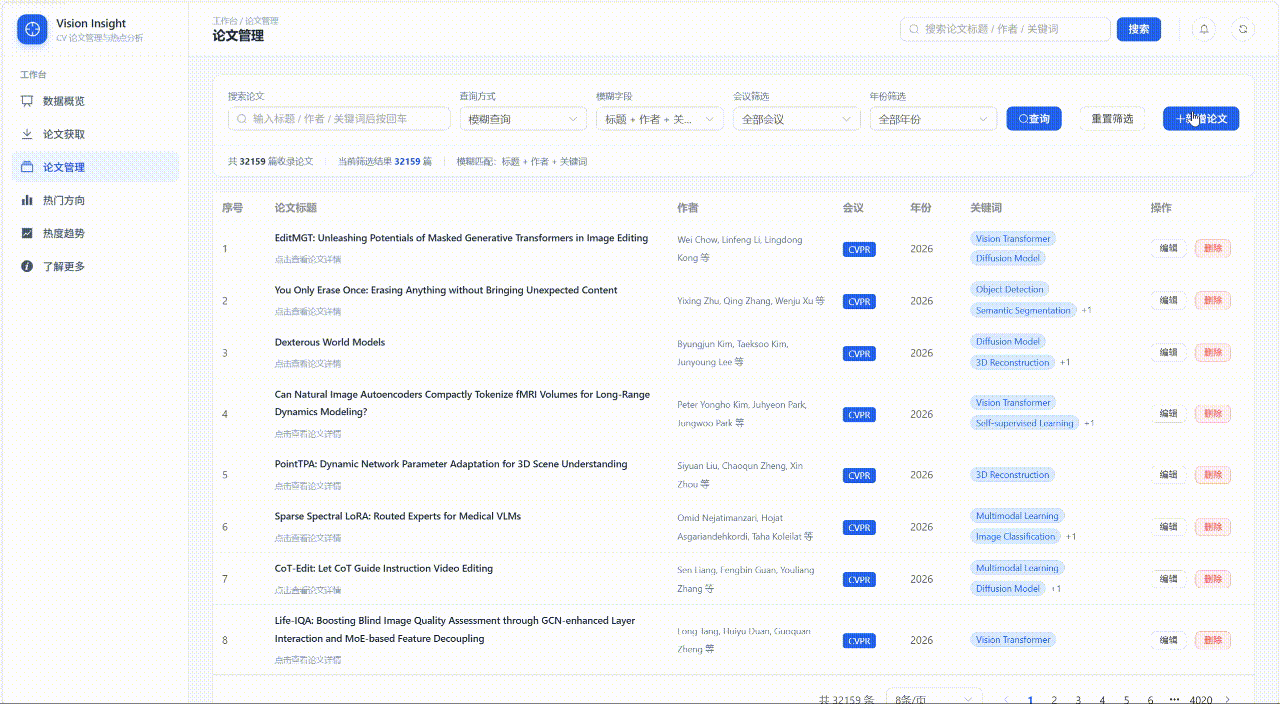Click 删除 for Dexterous World Models
1280x704 pixels.
click(1213, 352)
